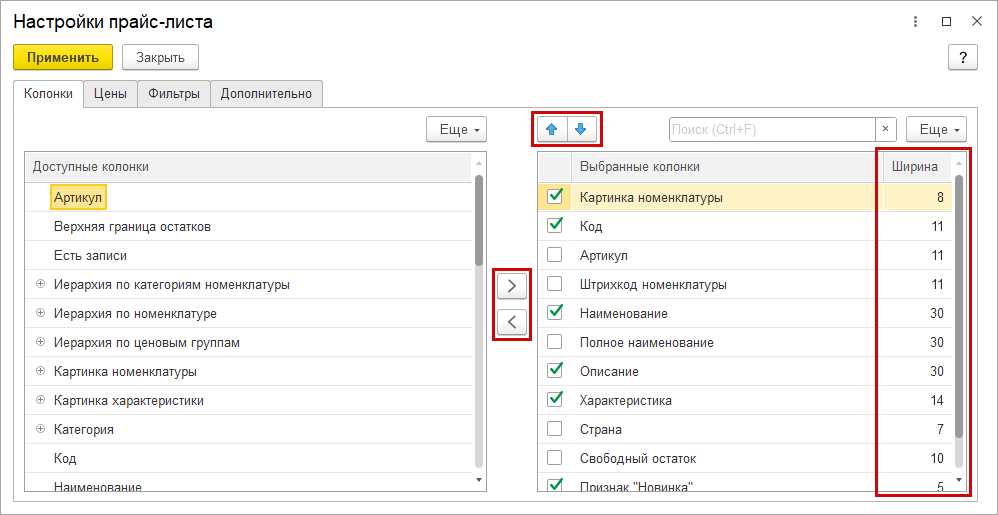Move selected column down with blue arrow

582,129
